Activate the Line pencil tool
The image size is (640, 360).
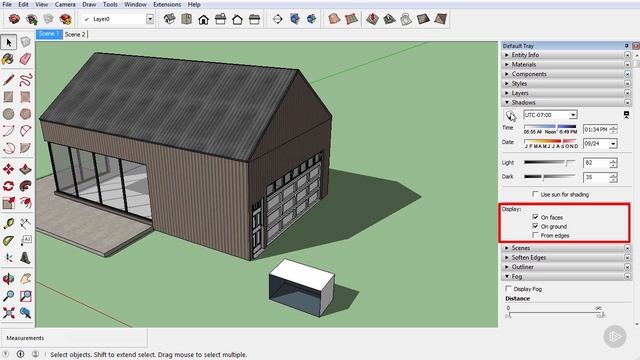(8, 80)
